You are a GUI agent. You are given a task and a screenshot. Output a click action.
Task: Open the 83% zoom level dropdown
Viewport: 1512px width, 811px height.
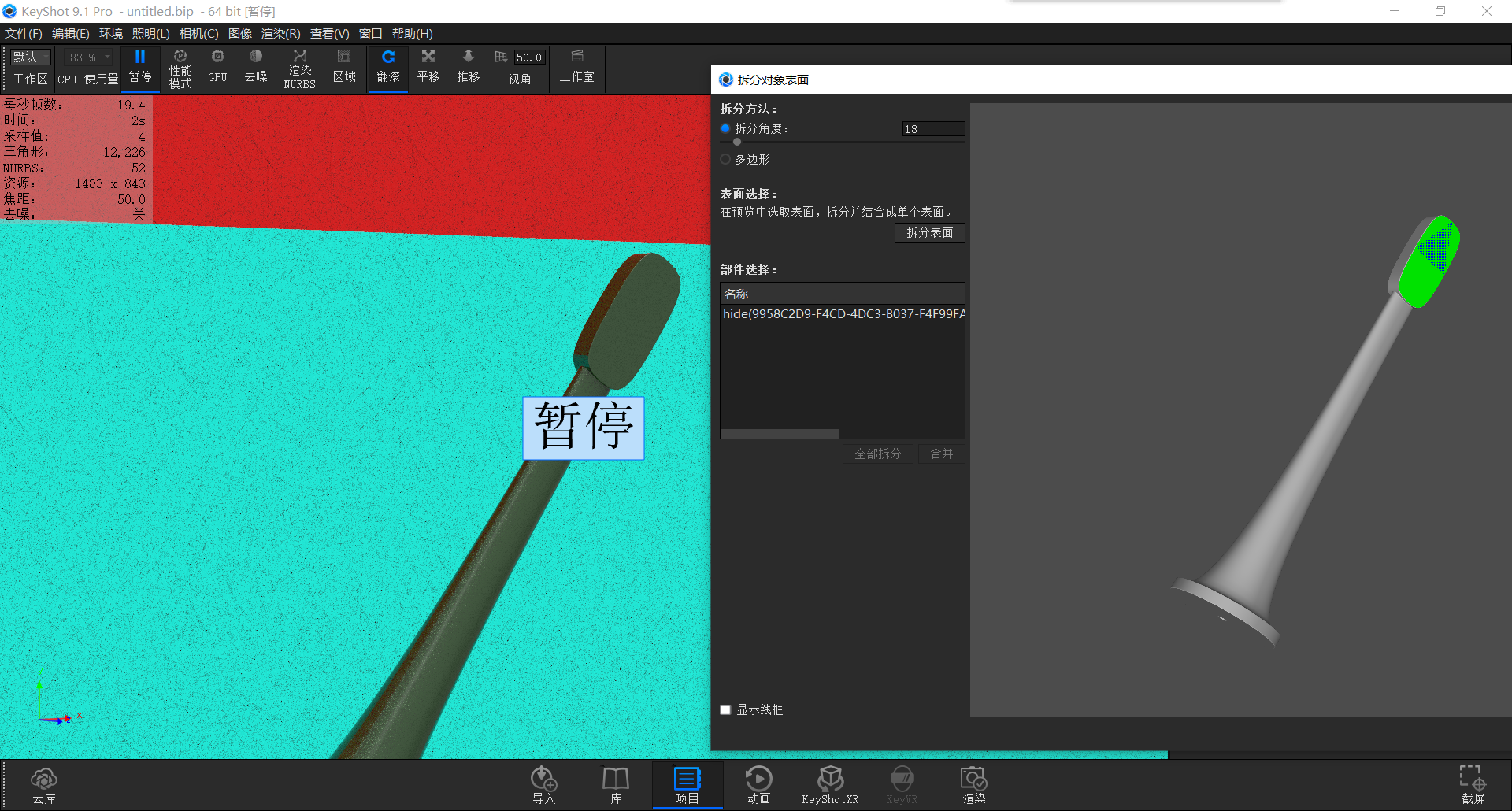tap(87, 56)
